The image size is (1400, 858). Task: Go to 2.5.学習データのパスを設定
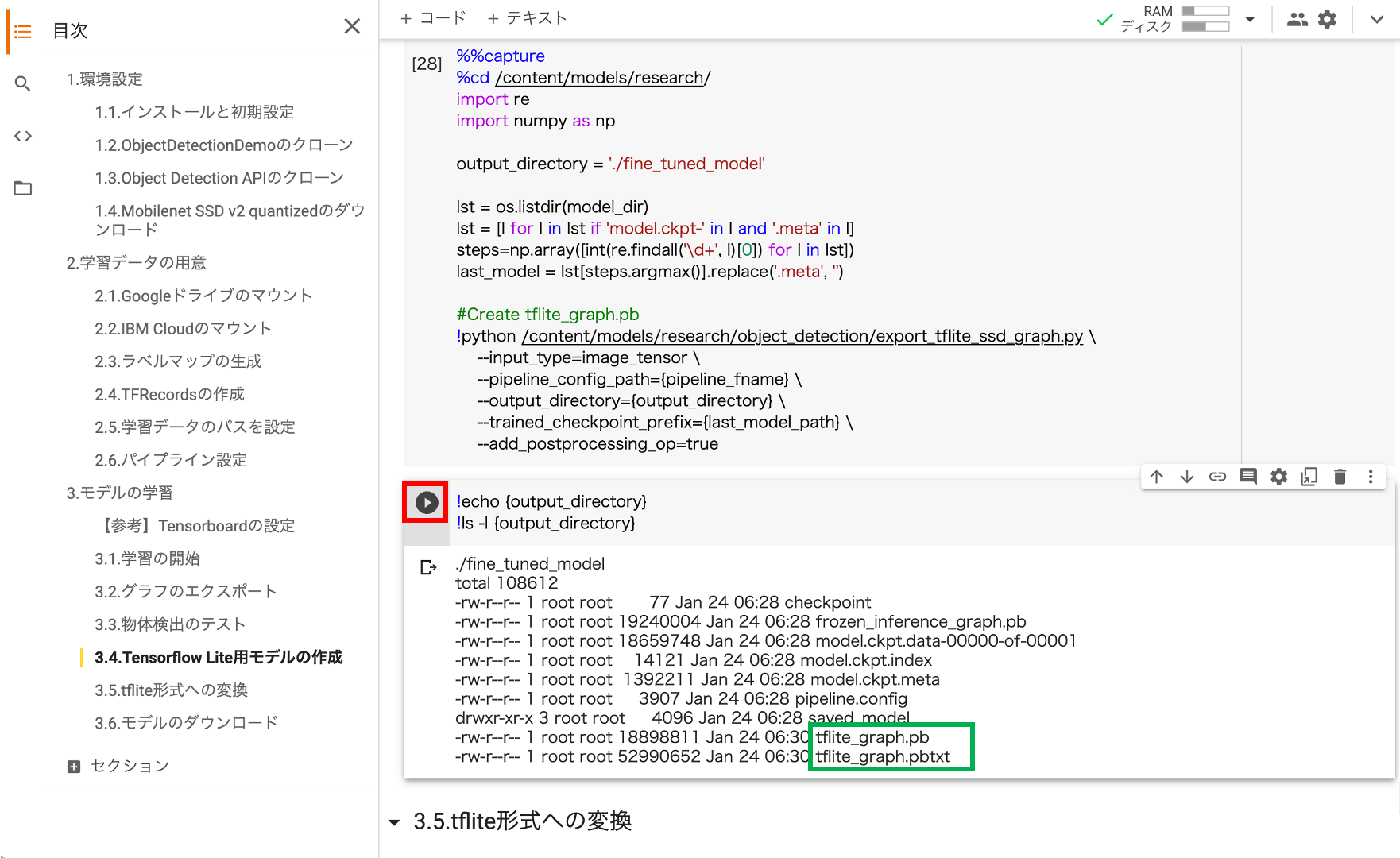195,427
